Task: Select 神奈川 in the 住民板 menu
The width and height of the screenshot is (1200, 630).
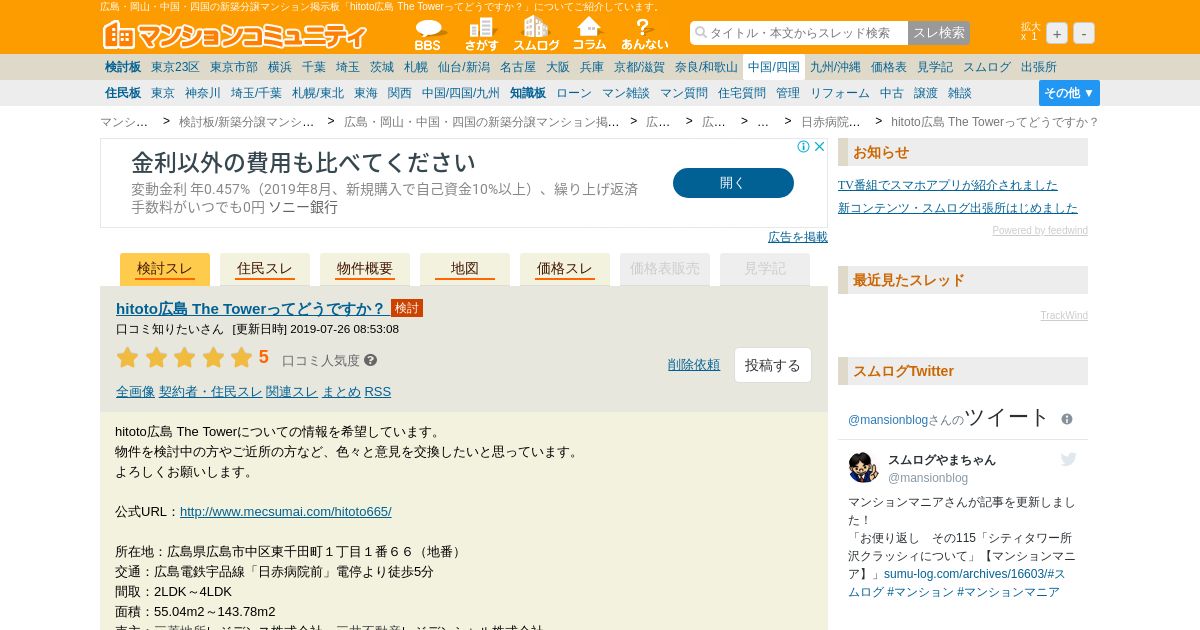Action: pos(203,93)
